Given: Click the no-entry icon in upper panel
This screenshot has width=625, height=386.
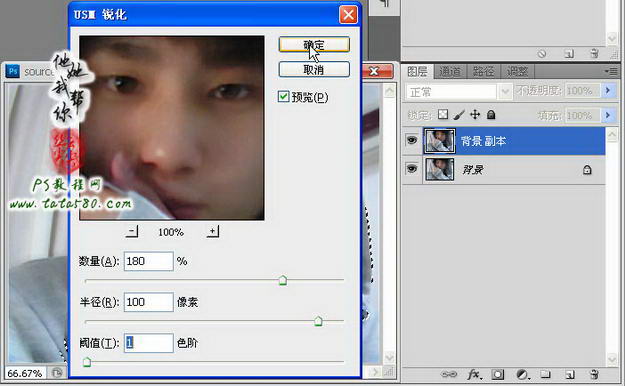Looking at the screenshot, I should [542, 53].
